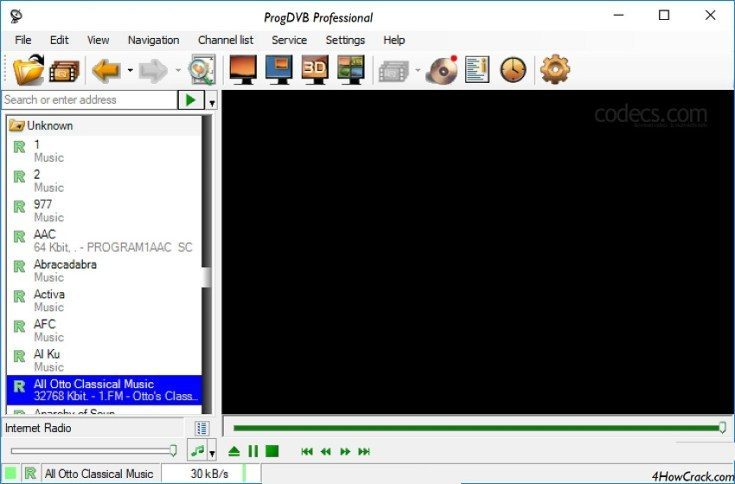
Task: Click the R radio icon in status bar
Action: (x=30, y=473)
